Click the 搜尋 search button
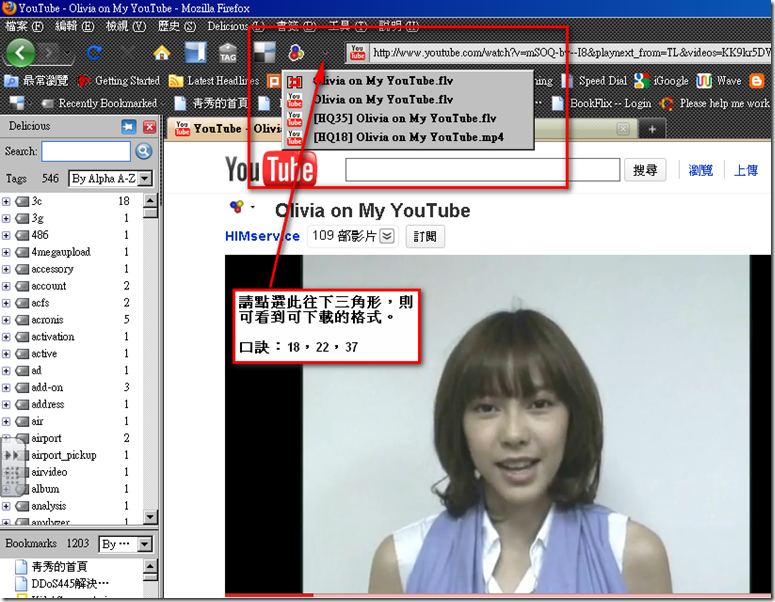775x602 pixels. (645, 170)
